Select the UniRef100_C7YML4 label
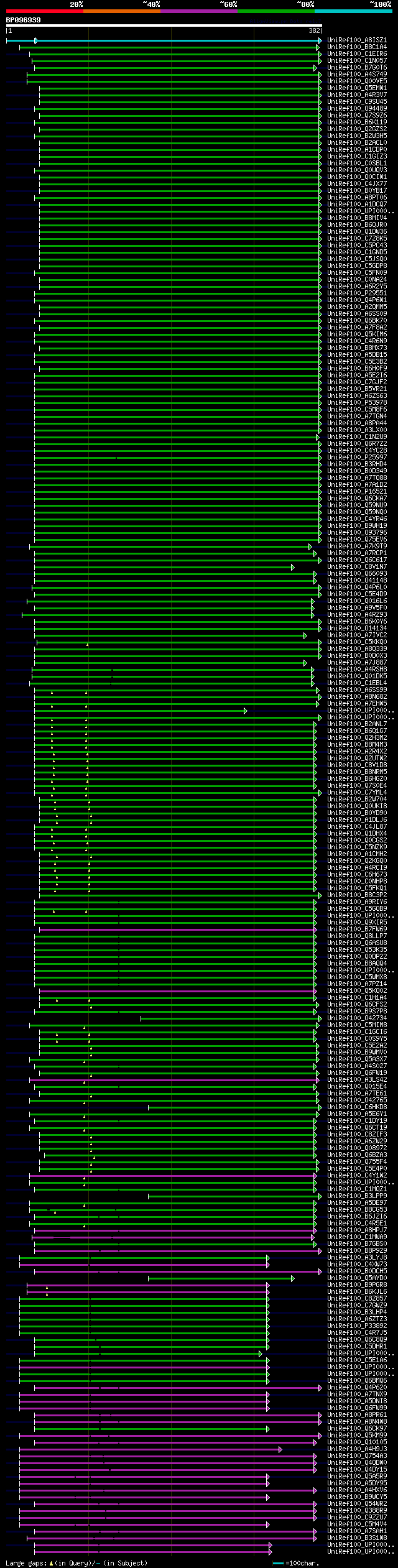398x1568 pixels. [357, 793]
